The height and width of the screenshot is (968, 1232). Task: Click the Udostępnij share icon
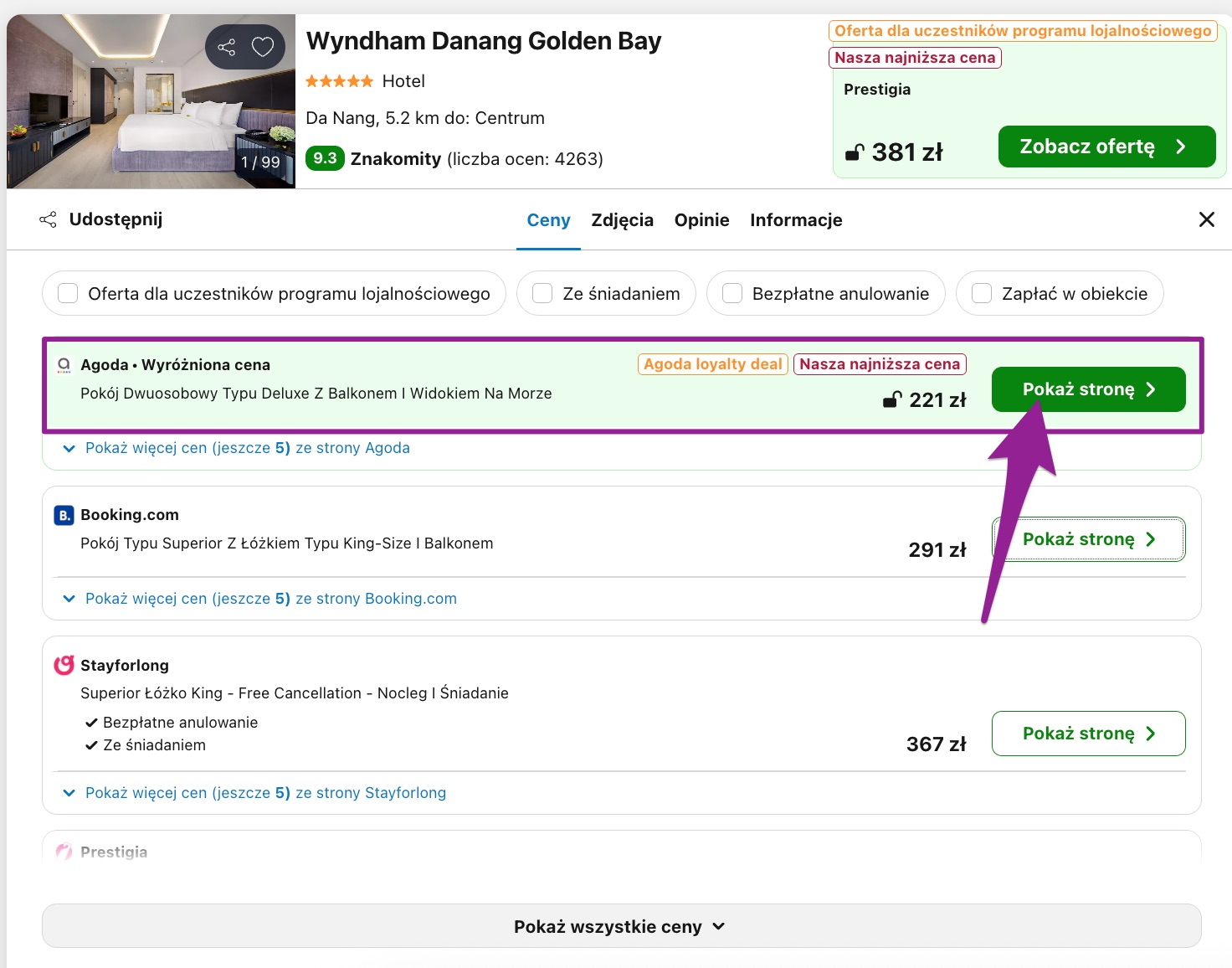pos(48,219)
